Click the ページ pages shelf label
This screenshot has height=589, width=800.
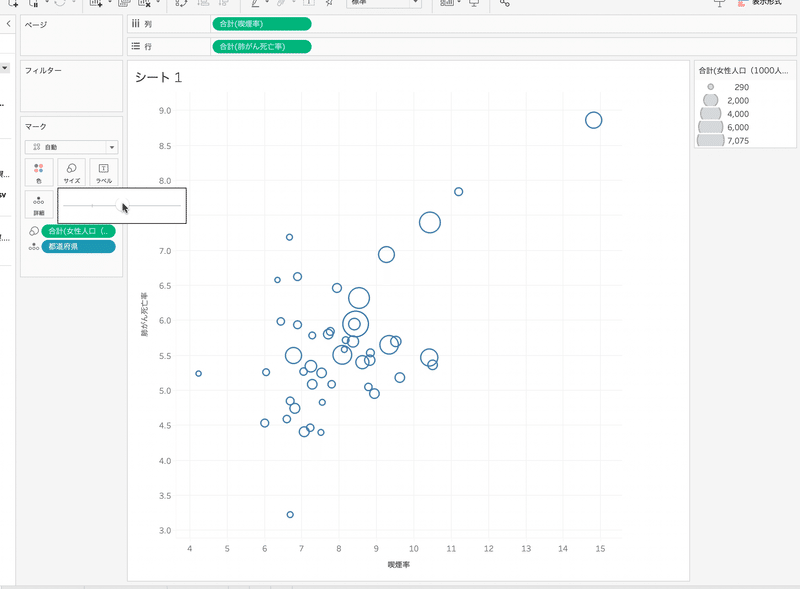point(36,24)
